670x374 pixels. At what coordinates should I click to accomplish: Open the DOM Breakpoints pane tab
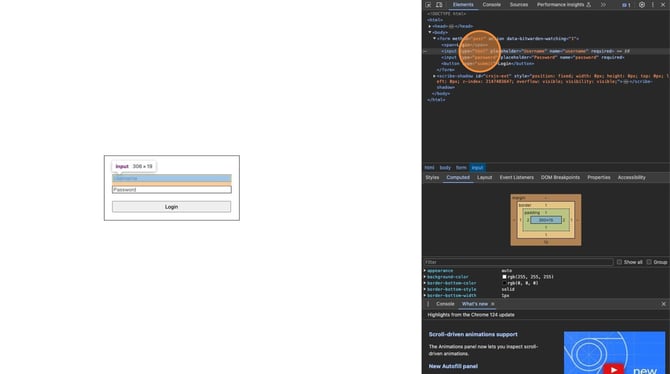(x=560, y=177)
